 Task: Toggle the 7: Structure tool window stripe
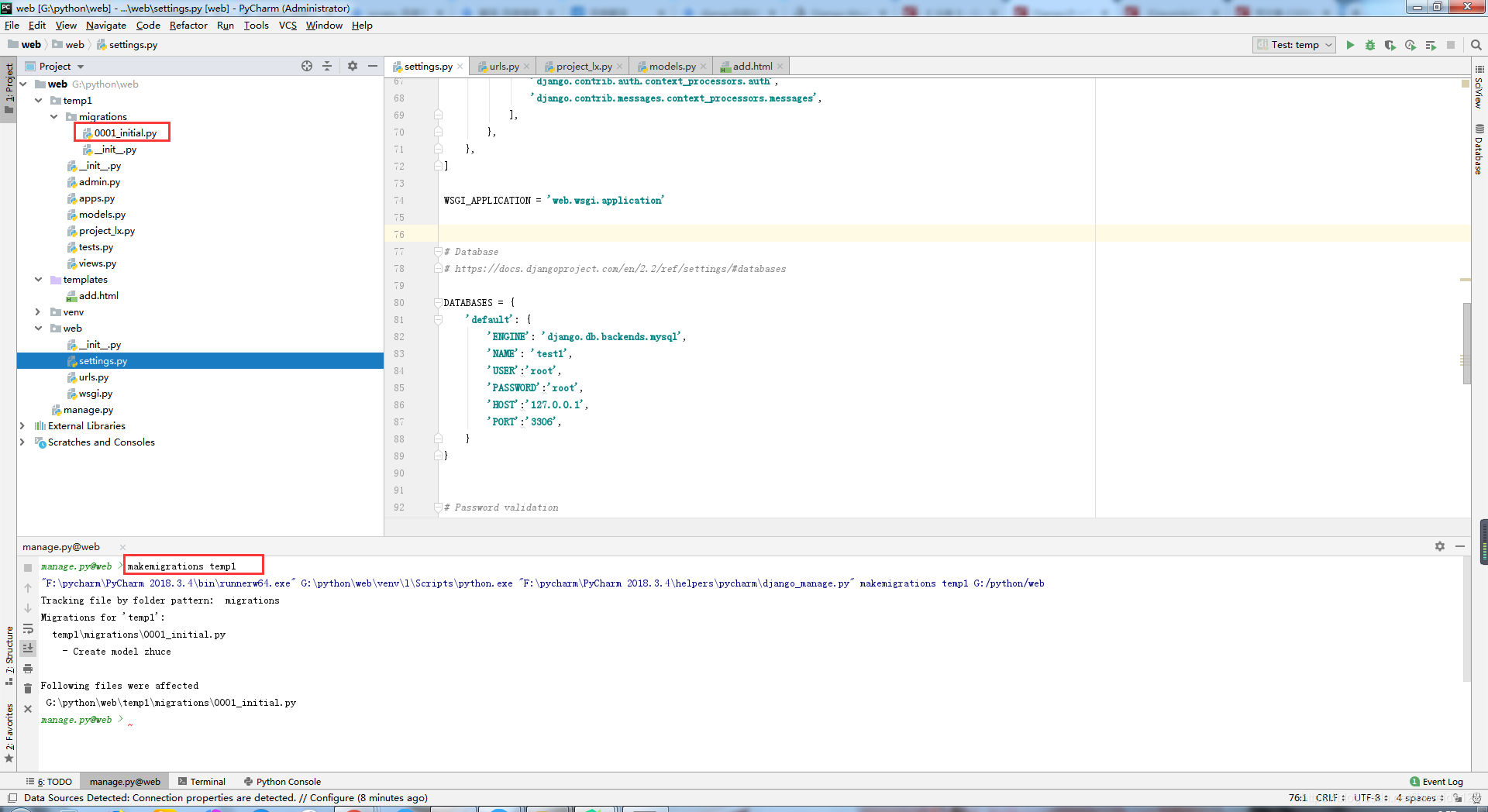[x=9, y=655]
